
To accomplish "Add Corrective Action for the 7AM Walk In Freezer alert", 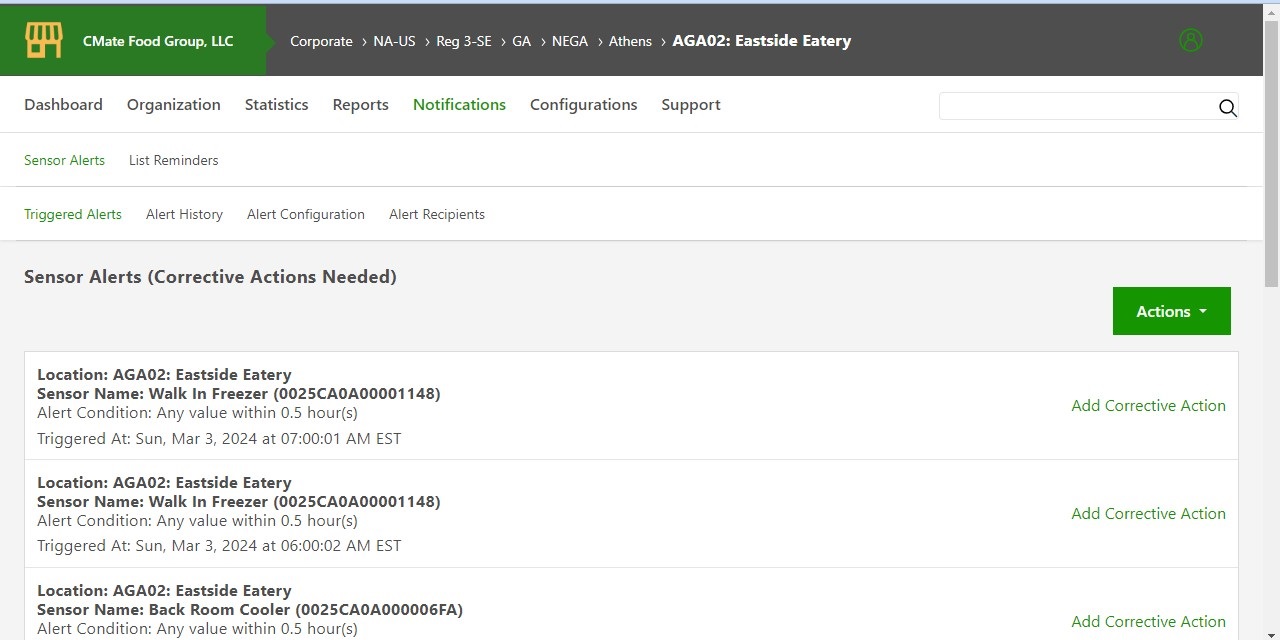I will [1148, 405].
